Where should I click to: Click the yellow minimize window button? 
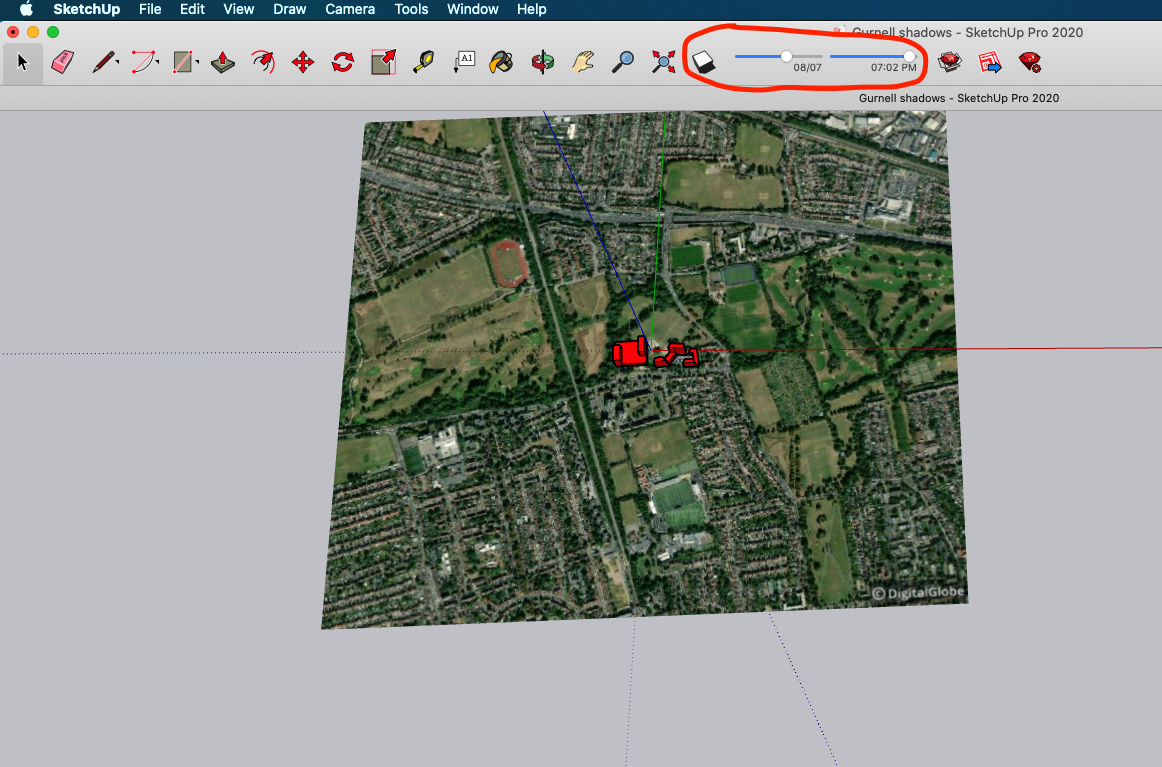(33, 32)
